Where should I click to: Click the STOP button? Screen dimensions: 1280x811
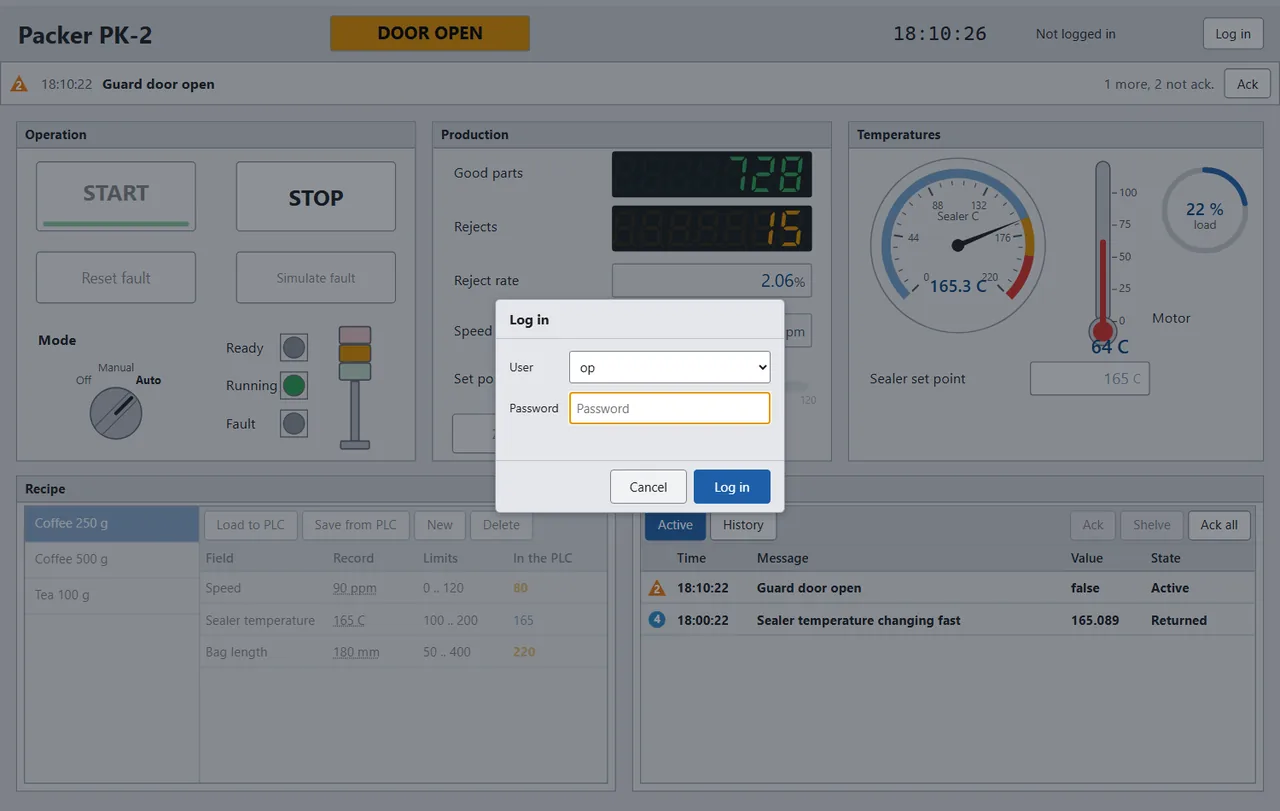click(316, 197)
